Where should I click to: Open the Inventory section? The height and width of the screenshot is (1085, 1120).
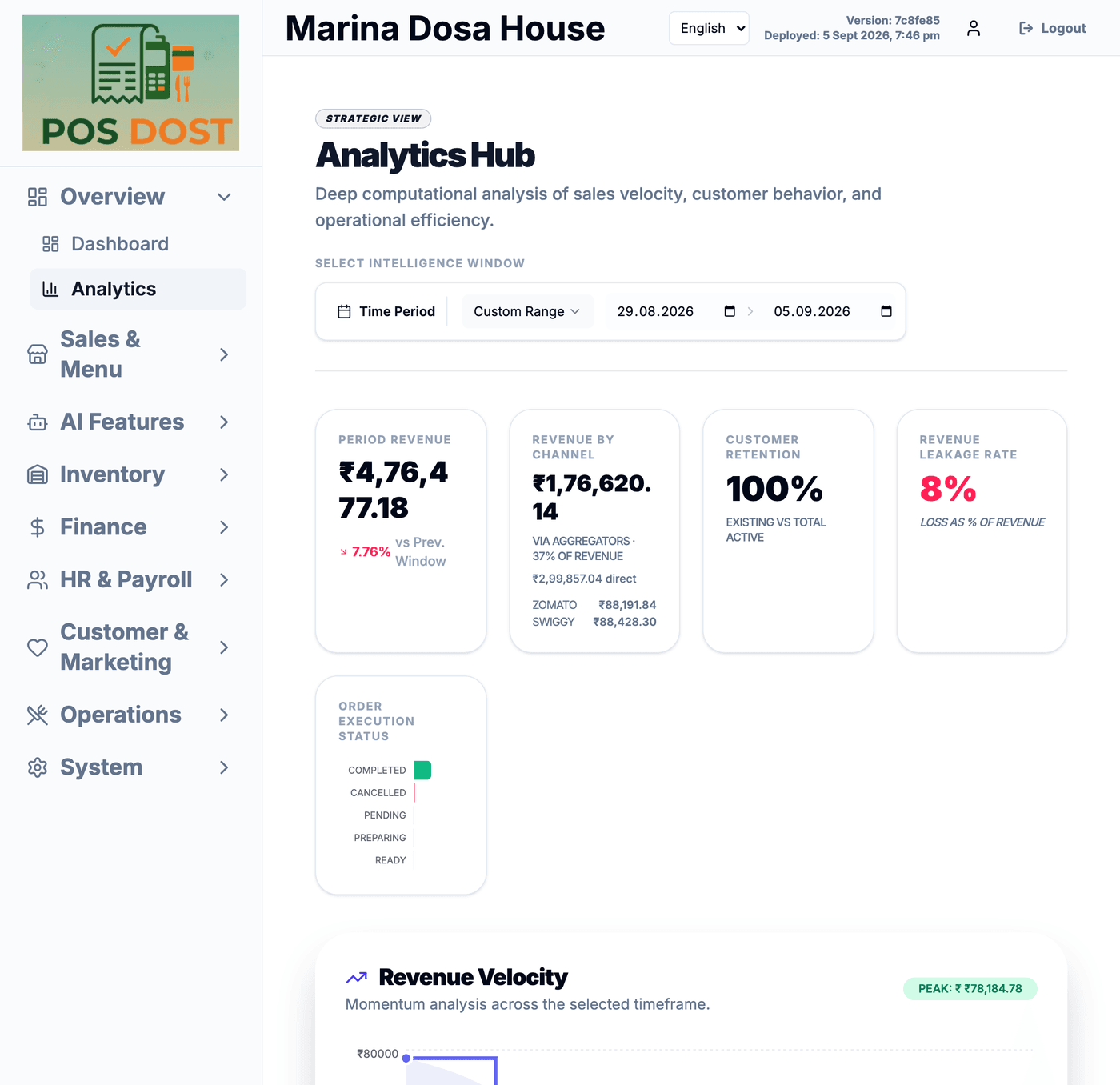click(x=130, y=474)
